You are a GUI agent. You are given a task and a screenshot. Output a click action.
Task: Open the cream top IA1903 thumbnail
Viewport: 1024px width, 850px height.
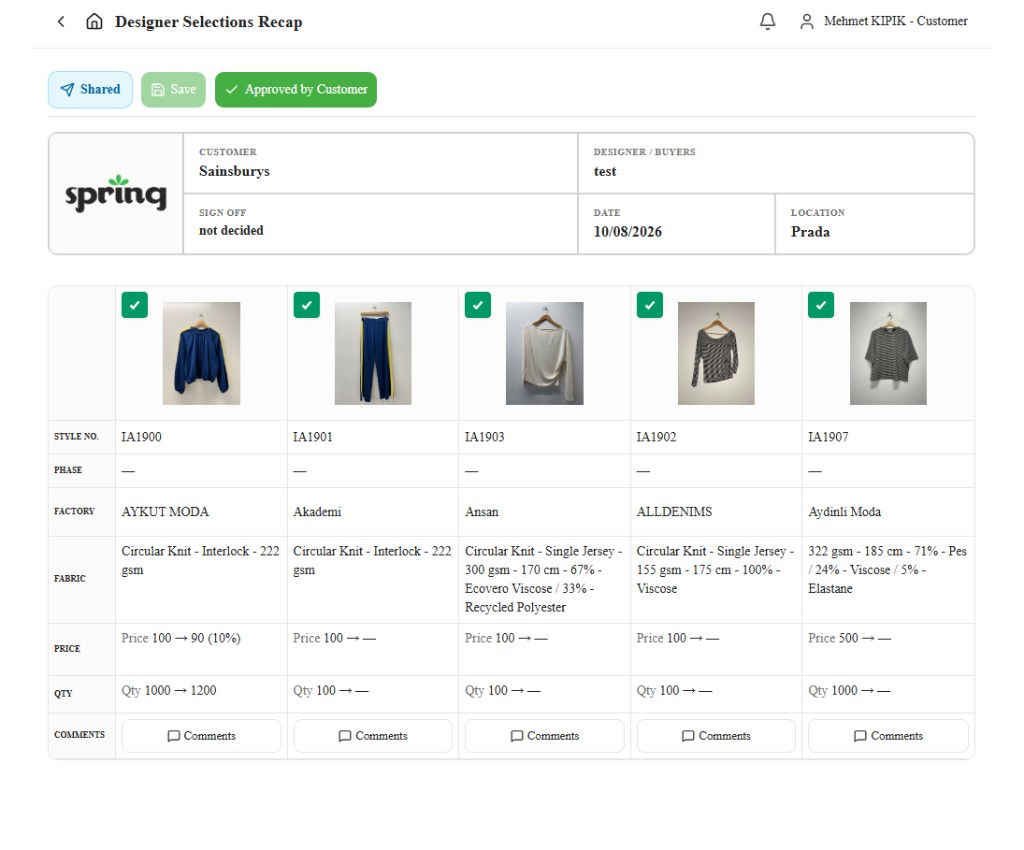click(x=545, y=353)
